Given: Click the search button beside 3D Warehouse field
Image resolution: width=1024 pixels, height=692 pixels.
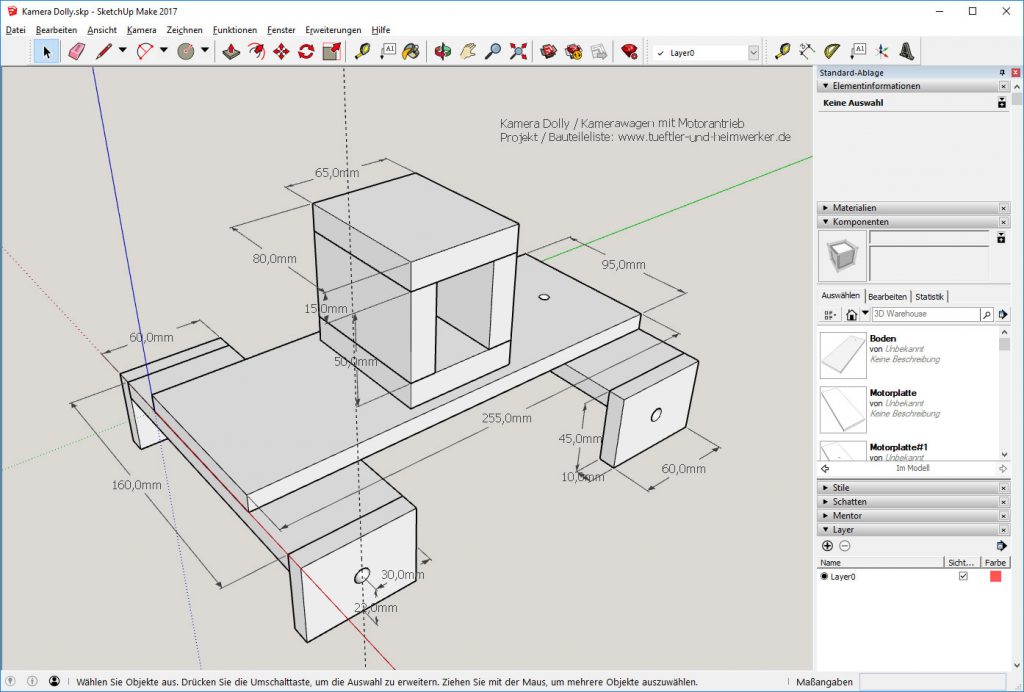Looking at the screenshot, I should 986,314.
